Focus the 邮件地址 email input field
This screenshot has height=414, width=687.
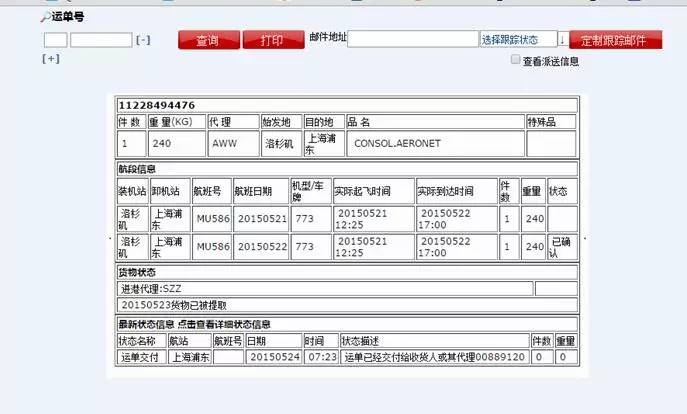point(413,39)
